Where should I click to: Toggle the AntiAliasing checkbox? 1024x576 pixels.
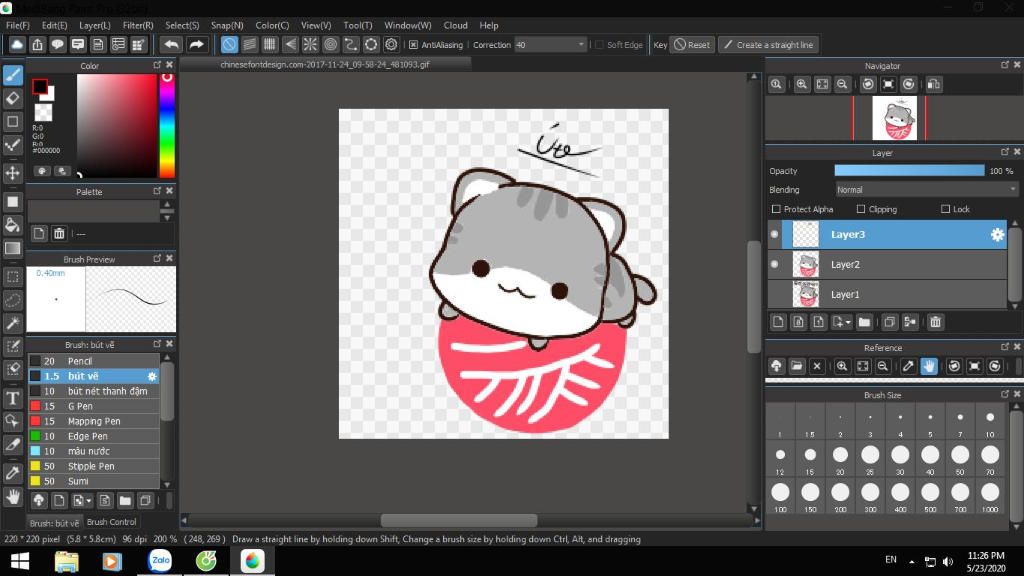click(414, 45)
